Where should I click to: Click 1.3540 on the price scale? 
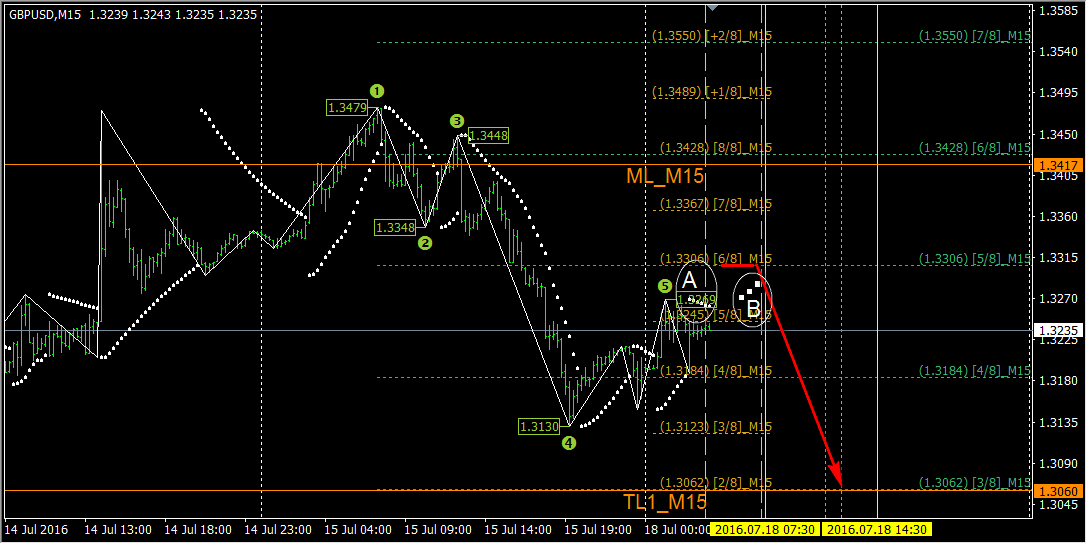point(1059,51)
